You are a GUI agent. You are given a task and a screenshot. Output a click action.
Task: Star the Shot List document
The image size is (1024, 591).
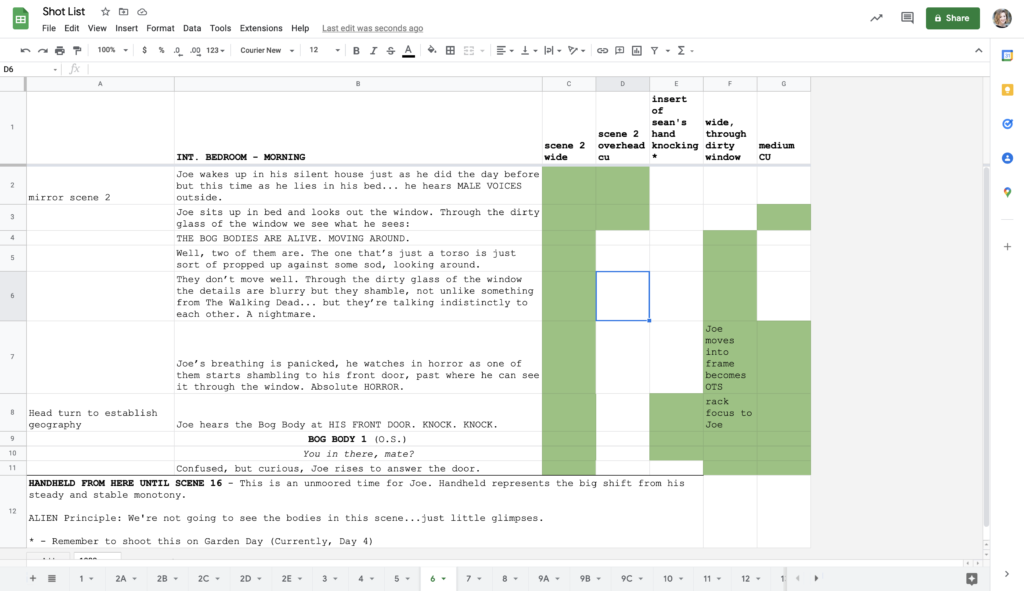[x=105, y=12]
